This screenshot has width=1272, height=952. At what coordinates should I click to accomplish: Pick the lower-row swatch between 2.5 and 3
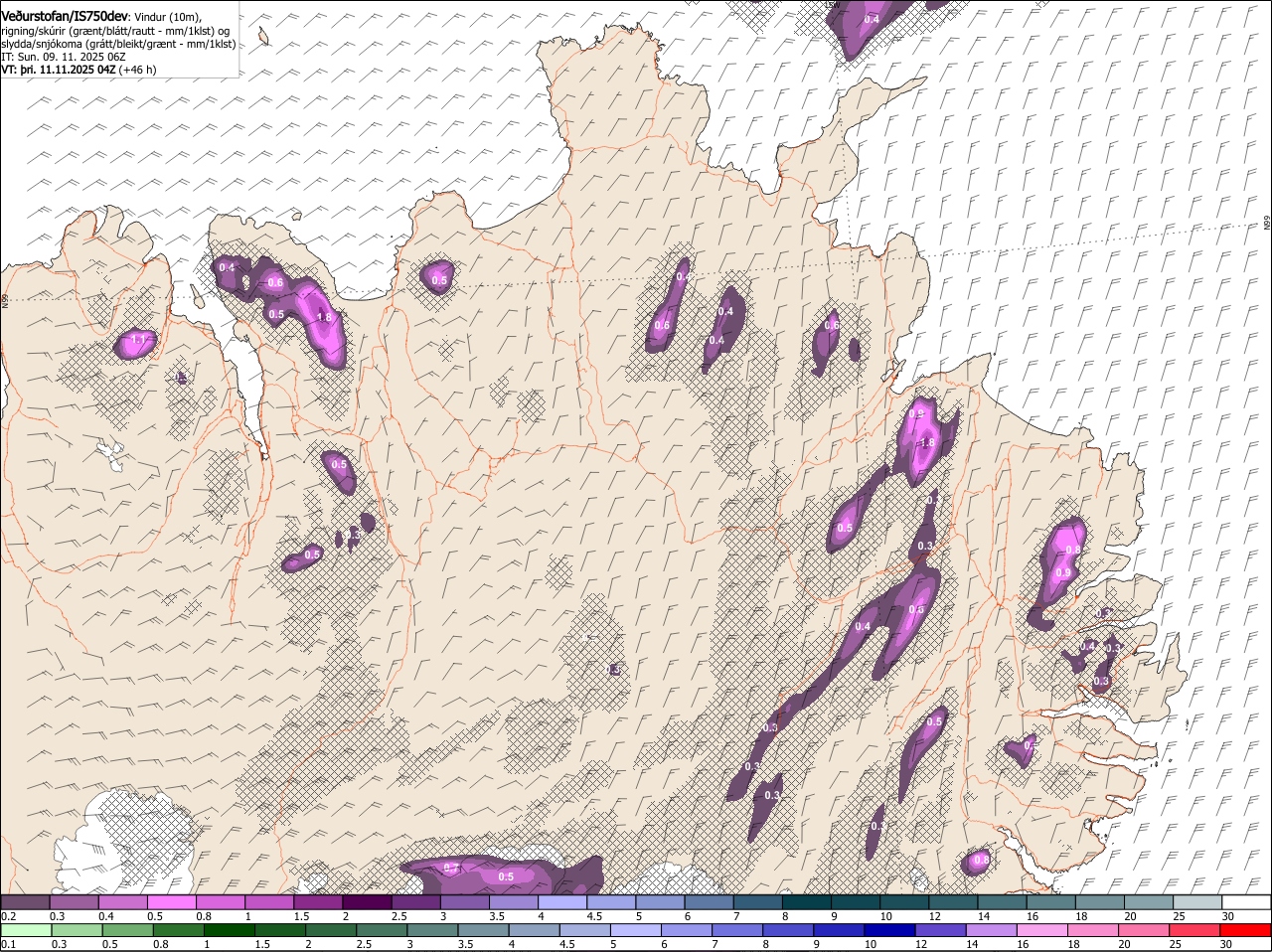coord(381,931)
